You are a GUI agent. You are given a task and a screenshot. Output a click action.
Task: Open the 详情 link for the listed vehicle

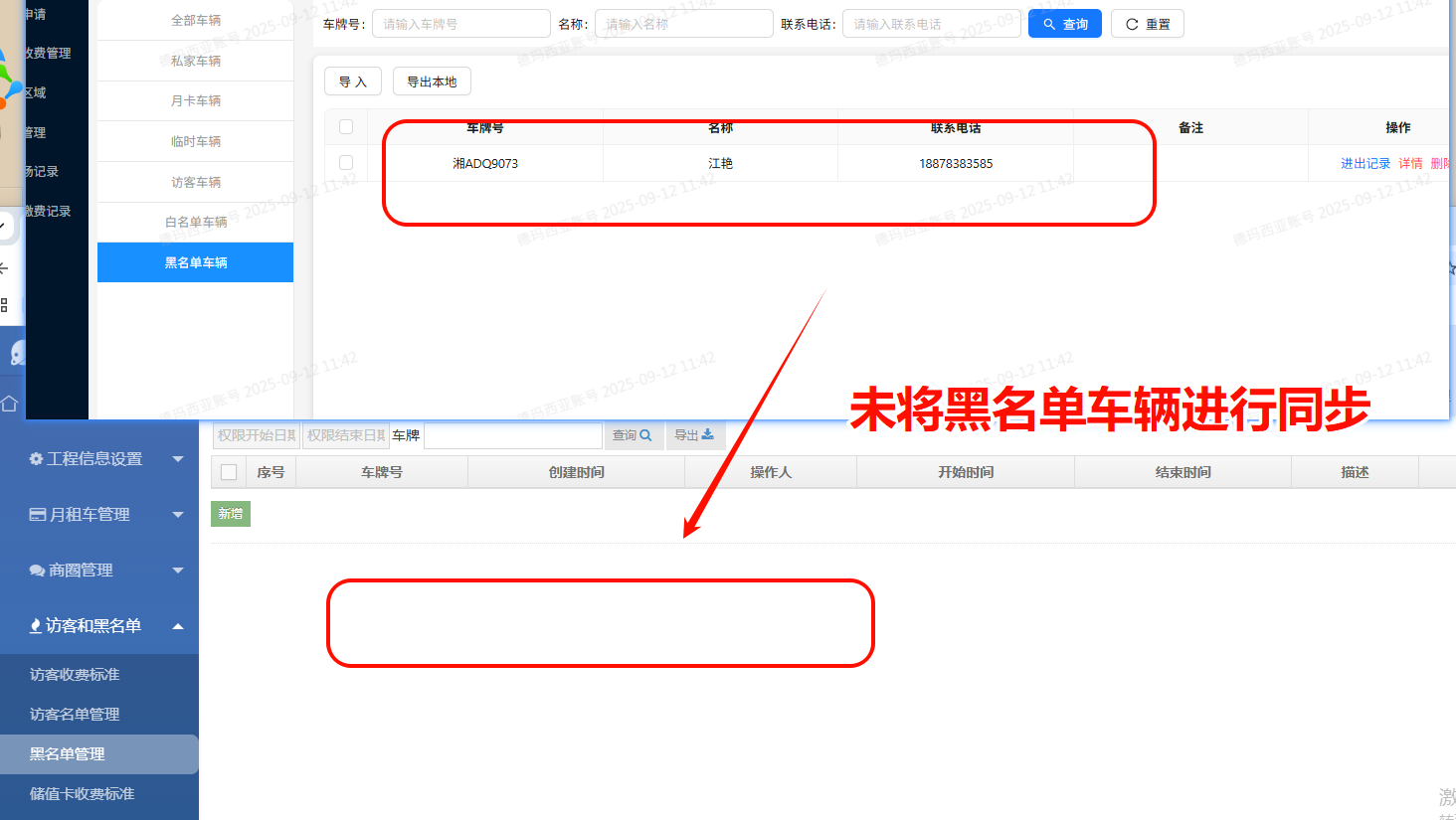point(1411,163)
